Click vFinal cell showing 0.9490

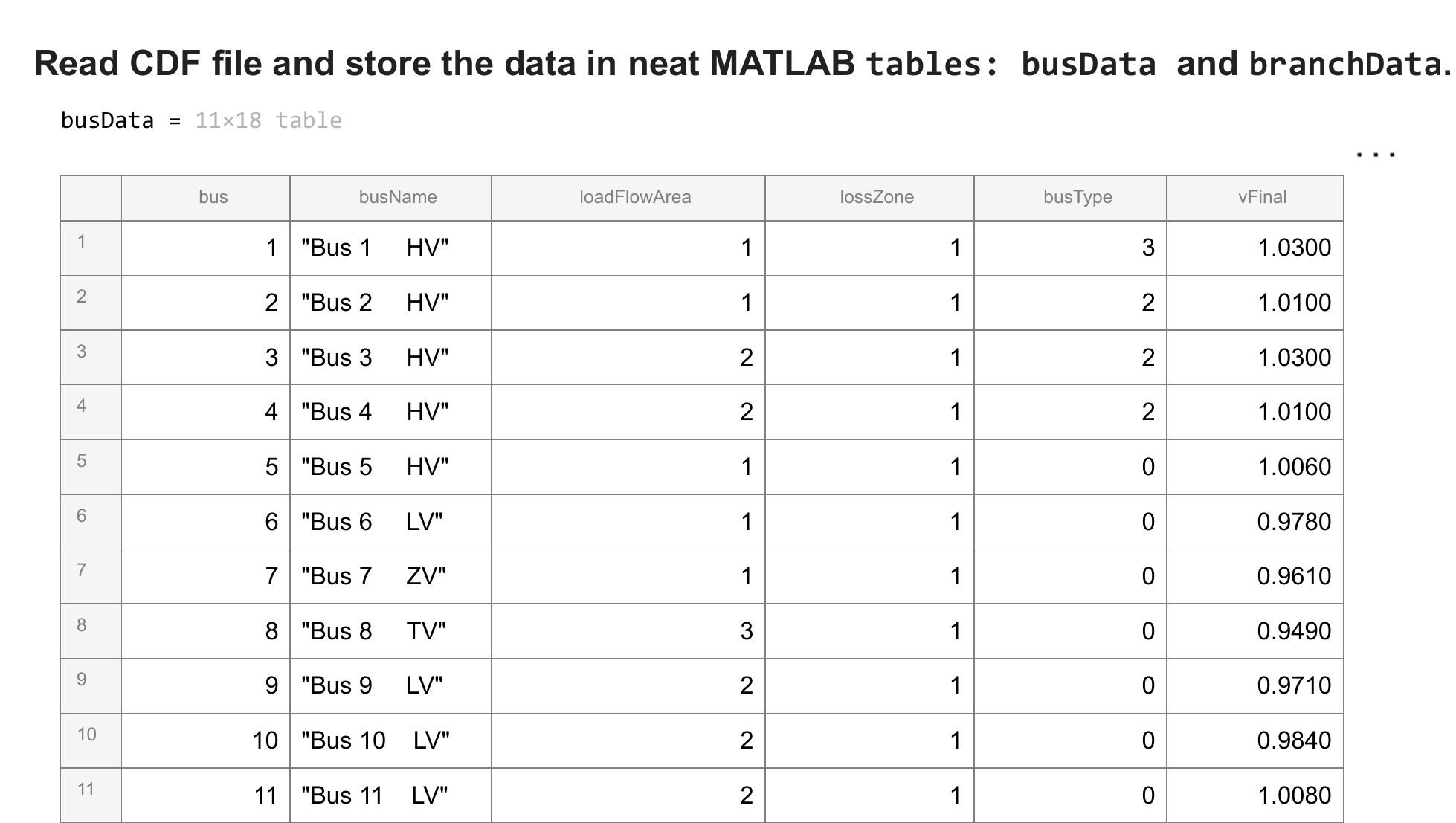point(1255,631)
